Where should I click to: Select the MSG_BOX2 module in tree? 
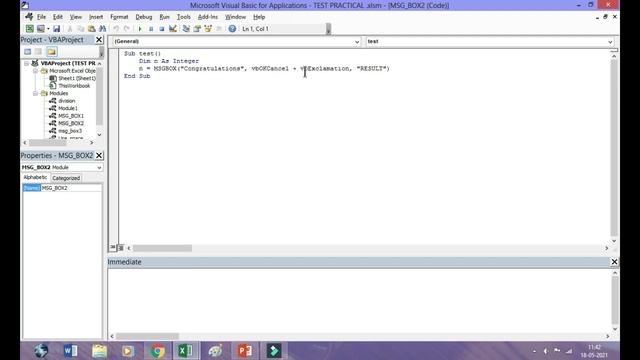pos(71,123)
